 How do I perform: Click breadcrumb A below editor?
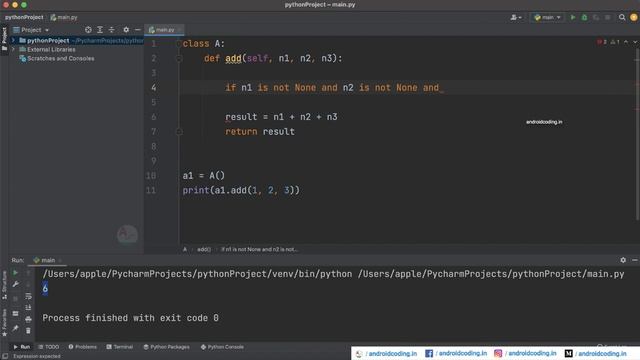click(x=185, y=249)
